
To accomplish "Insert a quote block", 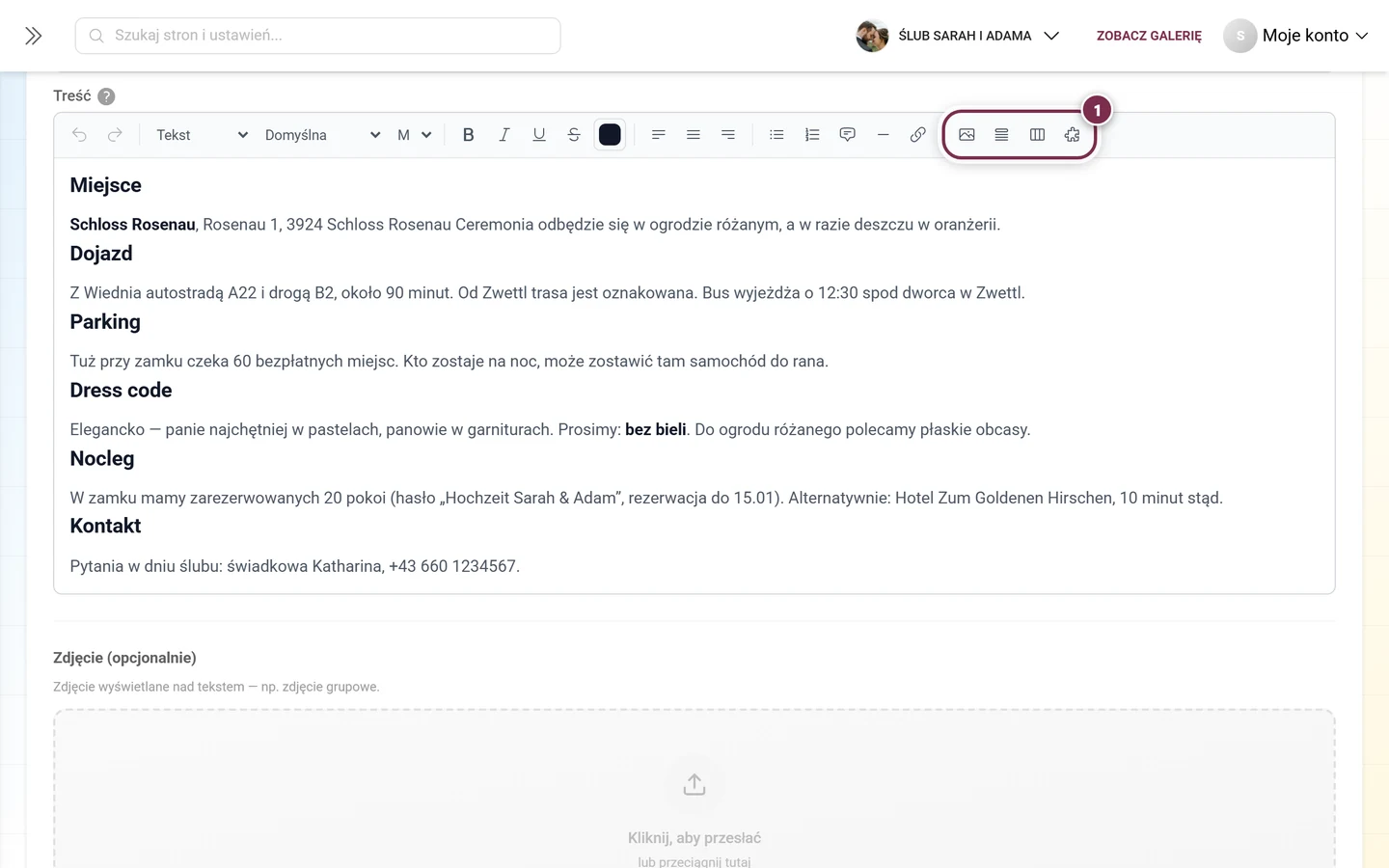I will (847, 135).
